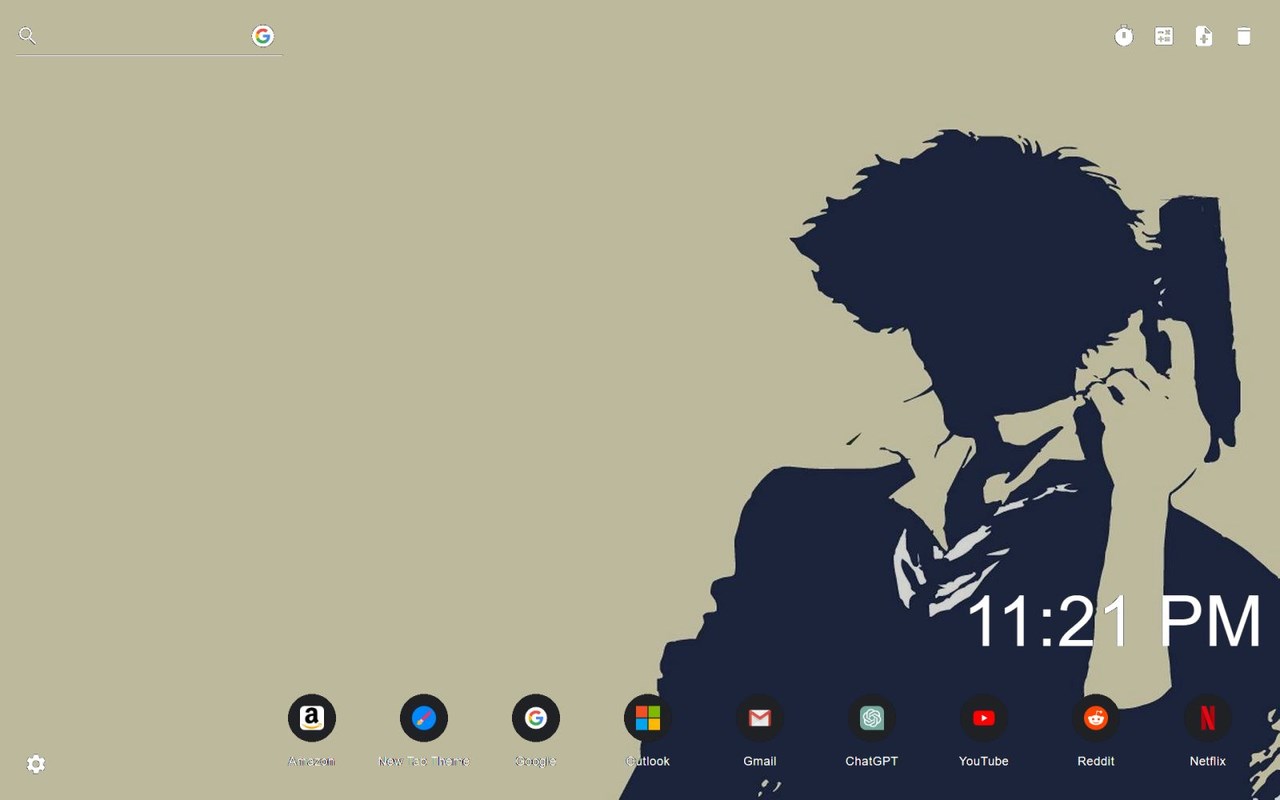1280x800 pixels.
Task: Open the Reddit shortcut
Action: (1096, 718)
